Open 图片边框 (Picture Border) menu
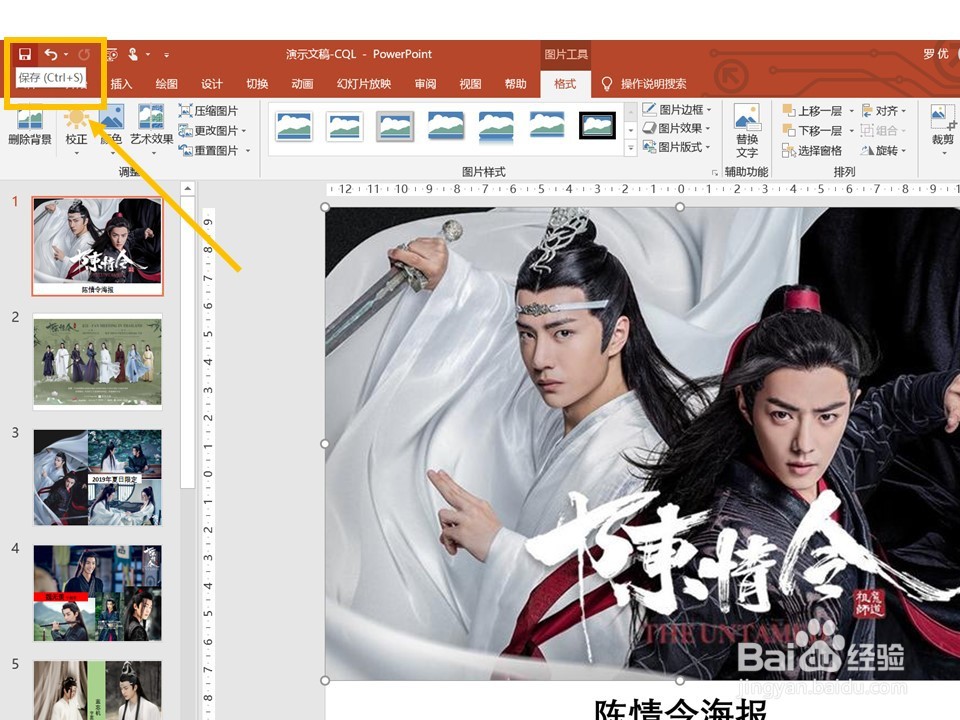960x720 pixels. 677,110
